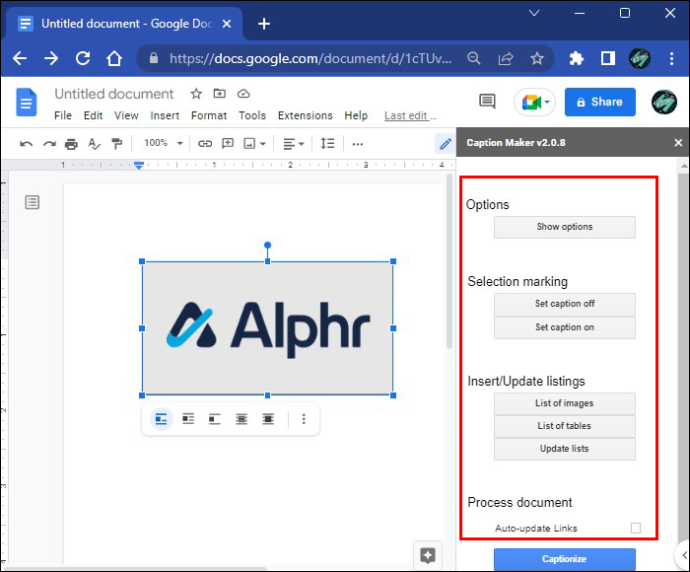Viewport: 690px width, 572px height.
Task: Click the Insert image icon
Action: coord(250,143)
